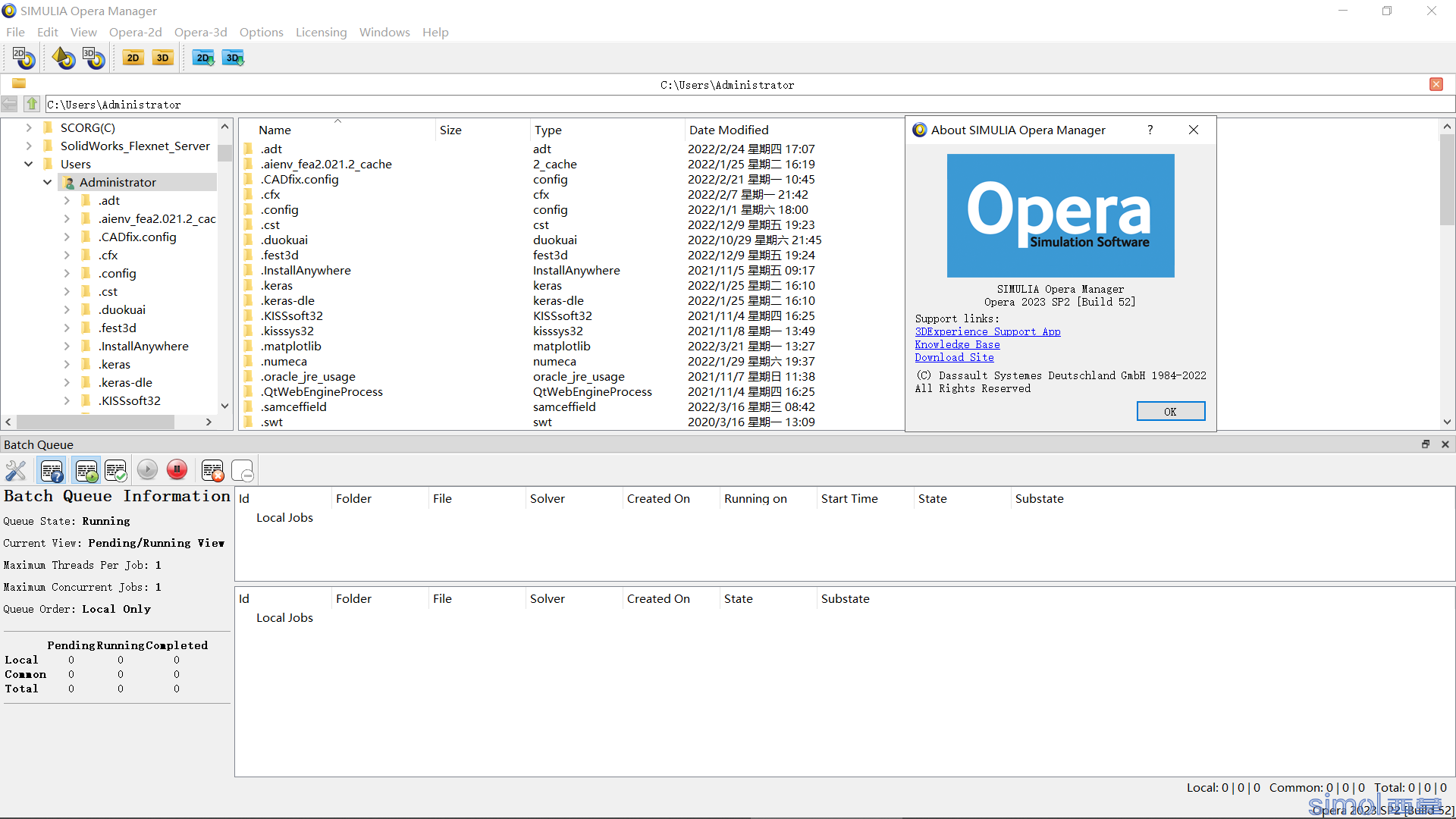The image size is (1456, 819).
Task: Collapse the Administrator tree node
Action: click(48, 182)
